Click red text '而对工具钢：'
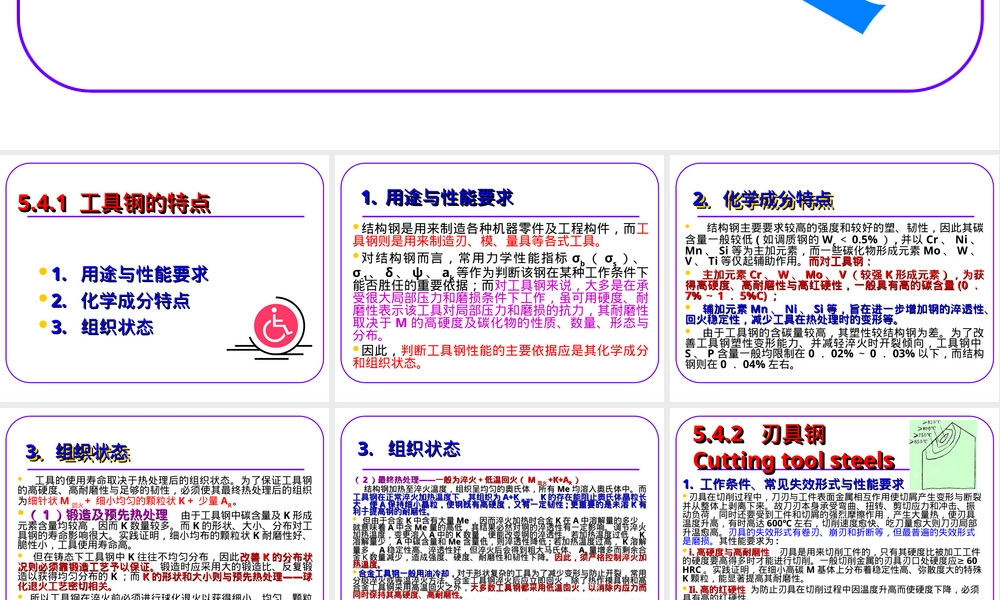Viewport: 1000px width, 600px height. pyautogui.click(x=840, y=261)
